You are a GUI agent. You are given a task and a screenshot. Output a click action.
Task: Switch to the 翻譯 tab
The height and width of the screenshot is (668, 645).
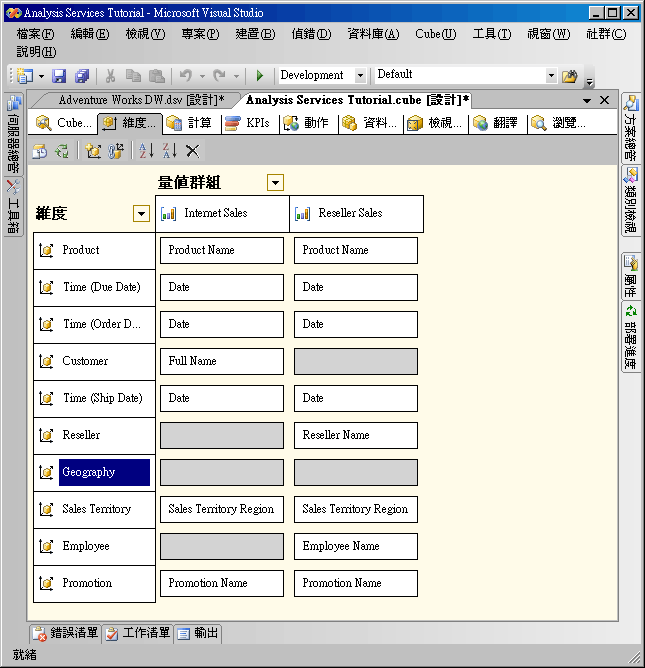coord(498,124)
